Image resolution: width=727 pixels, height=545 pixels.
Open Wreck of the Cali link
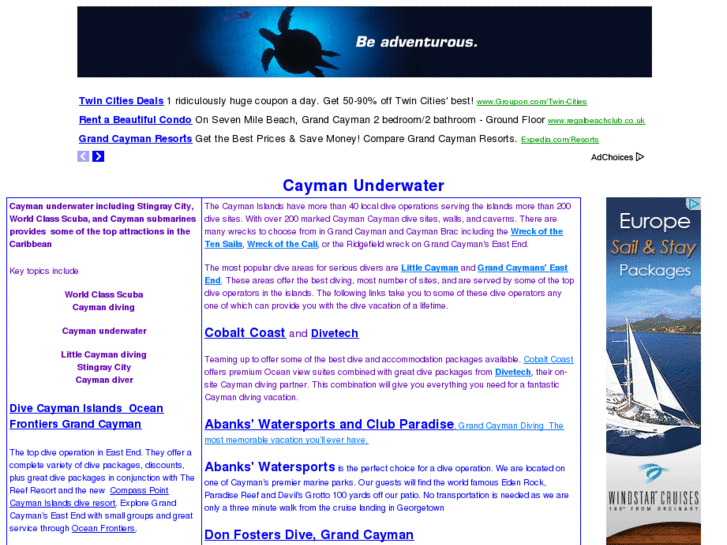pos(282,244)
